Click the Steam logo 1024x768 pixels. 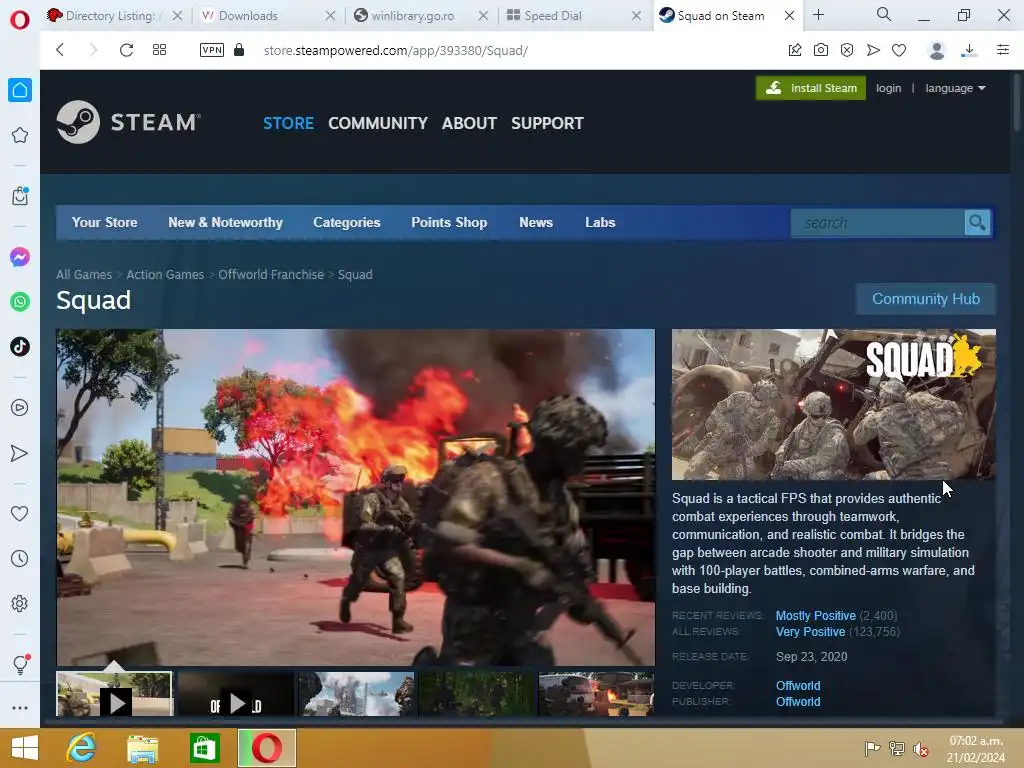click(x=129, y=122)
